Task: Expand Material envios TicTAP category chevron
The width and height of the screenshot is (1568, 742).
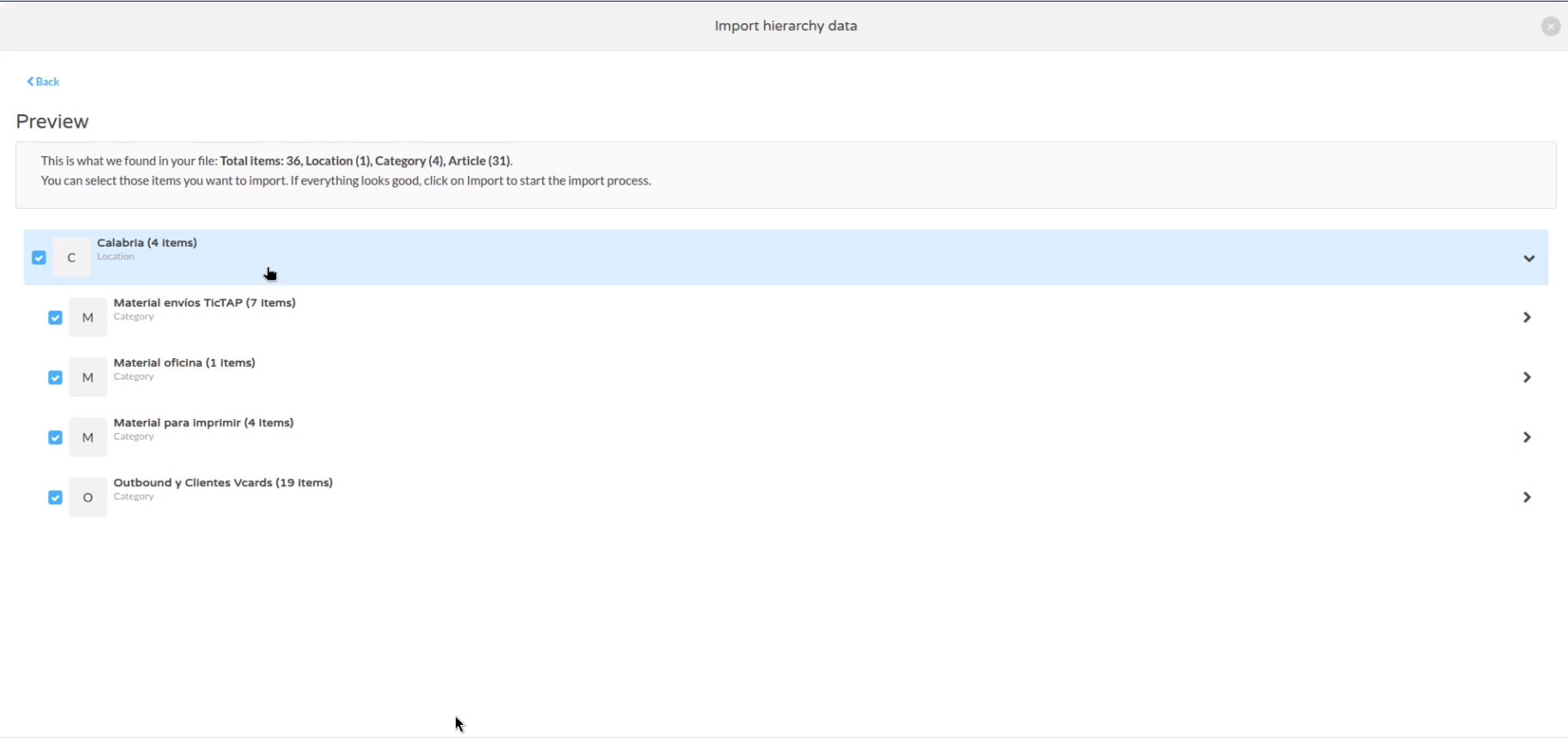Action: pos(1527,318)
